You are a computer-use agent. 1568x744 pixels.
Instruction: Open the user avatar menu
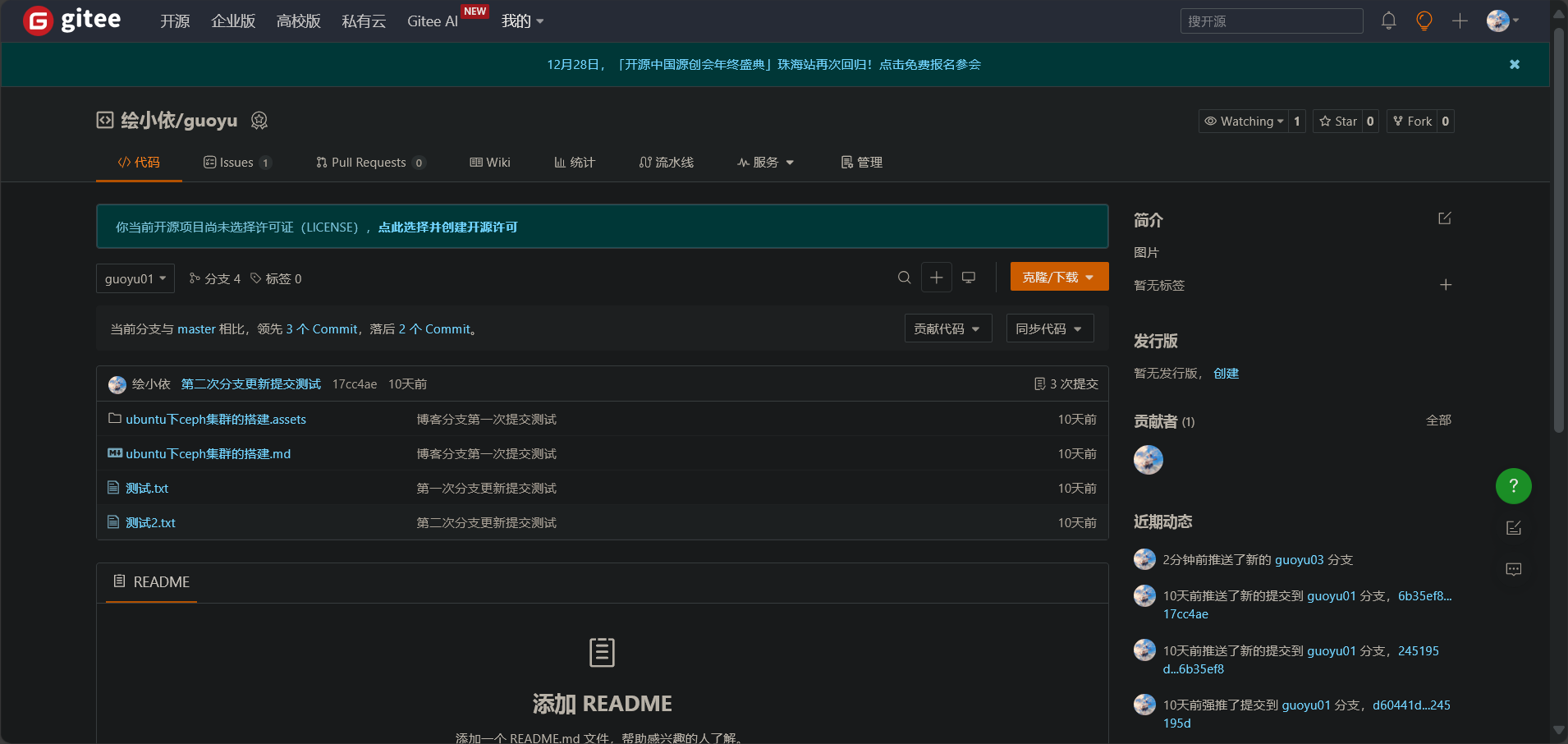point(1502,21)
